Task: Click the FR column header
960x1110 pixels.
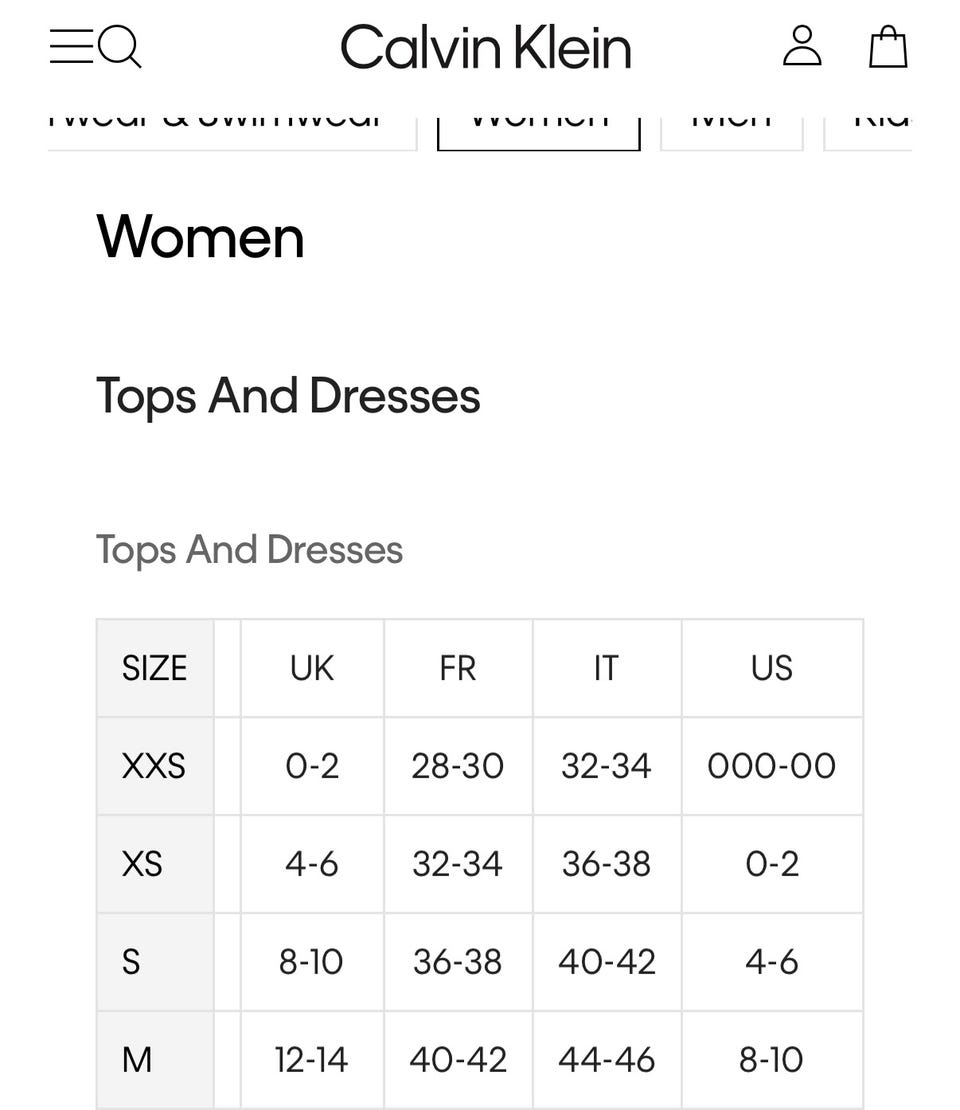Action: (458, 668)
